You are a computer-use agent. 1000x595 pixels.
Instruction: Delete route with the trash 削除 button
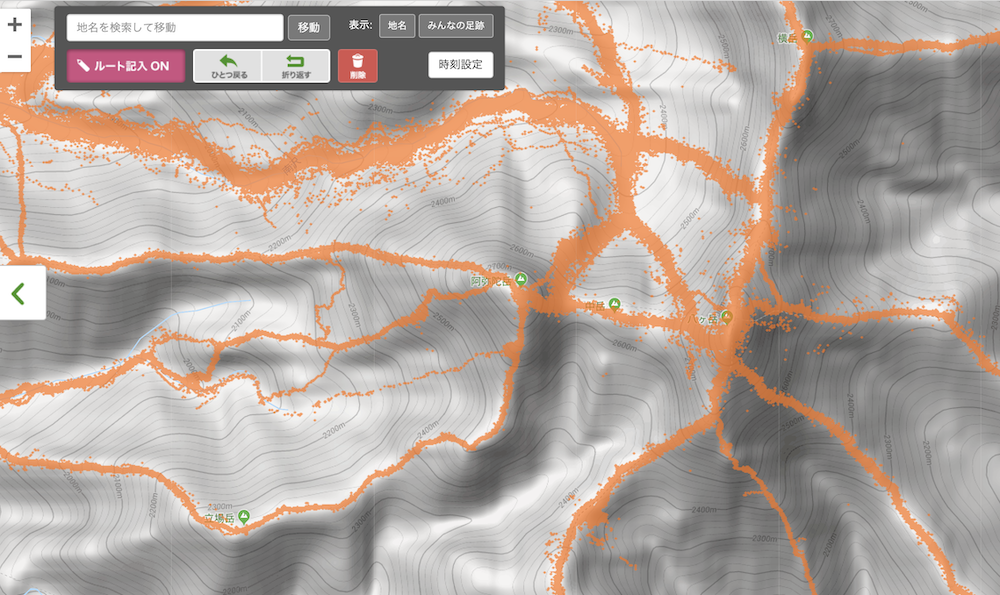pos(358,66)
